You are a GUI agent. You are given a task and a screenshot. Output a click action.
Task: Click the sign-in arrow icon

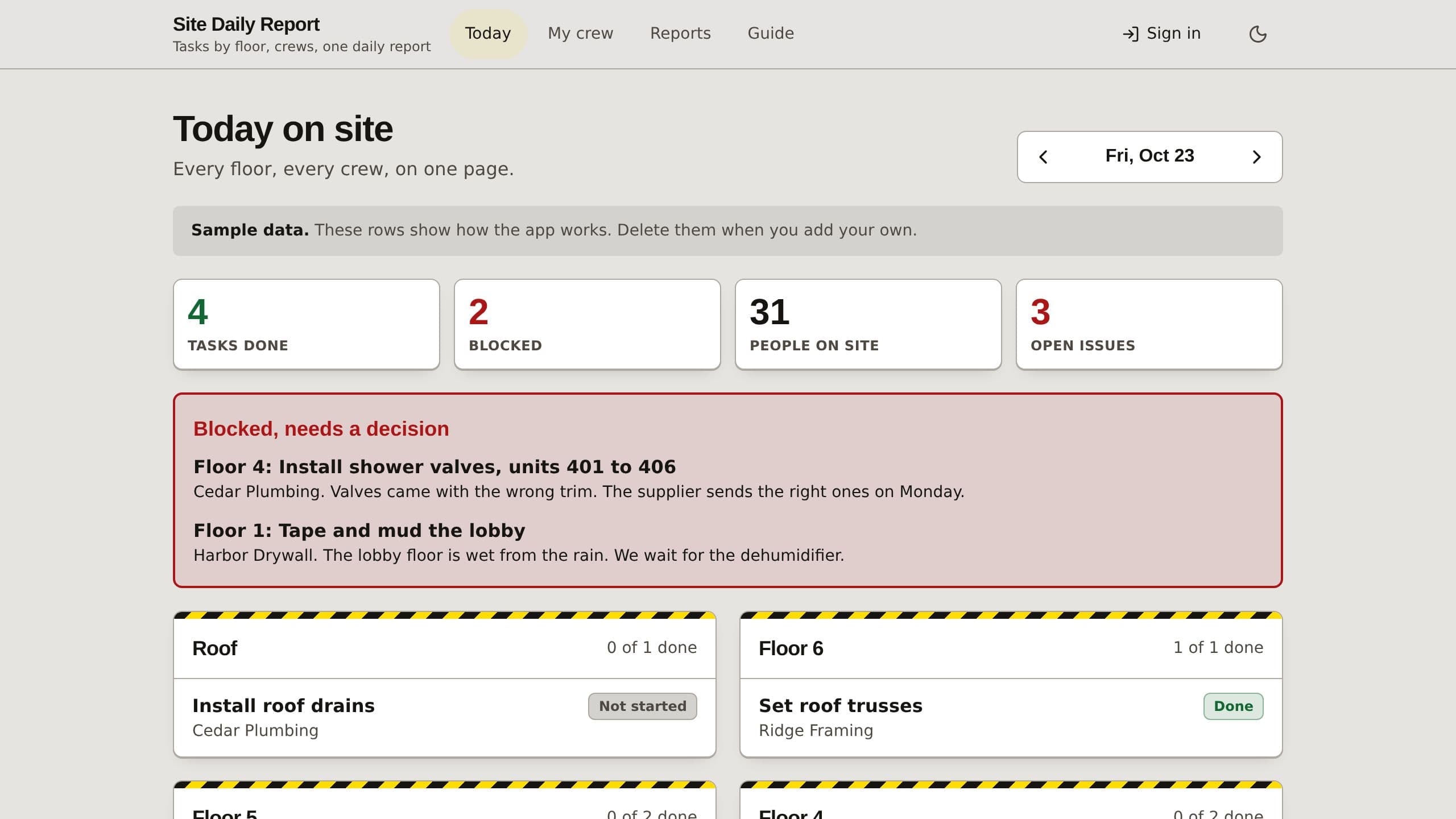1130,34
